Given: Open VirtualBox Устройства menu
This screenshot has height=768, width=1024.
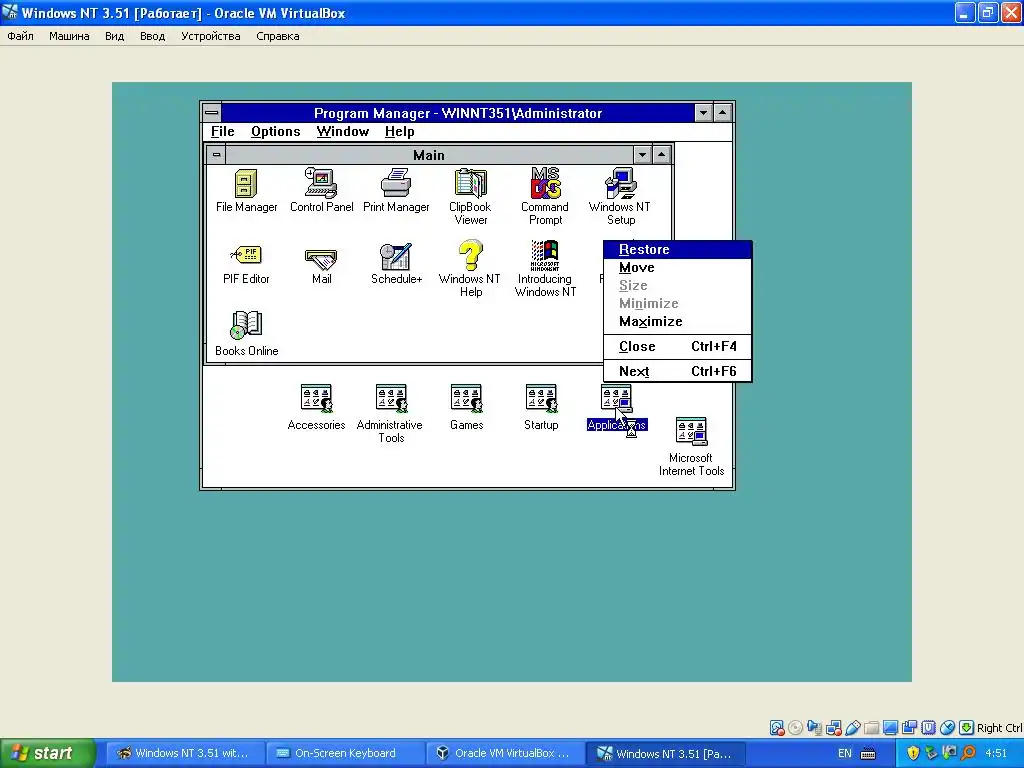Looking at the screenshot, I should pyautogui.click(x=210, y=36).
